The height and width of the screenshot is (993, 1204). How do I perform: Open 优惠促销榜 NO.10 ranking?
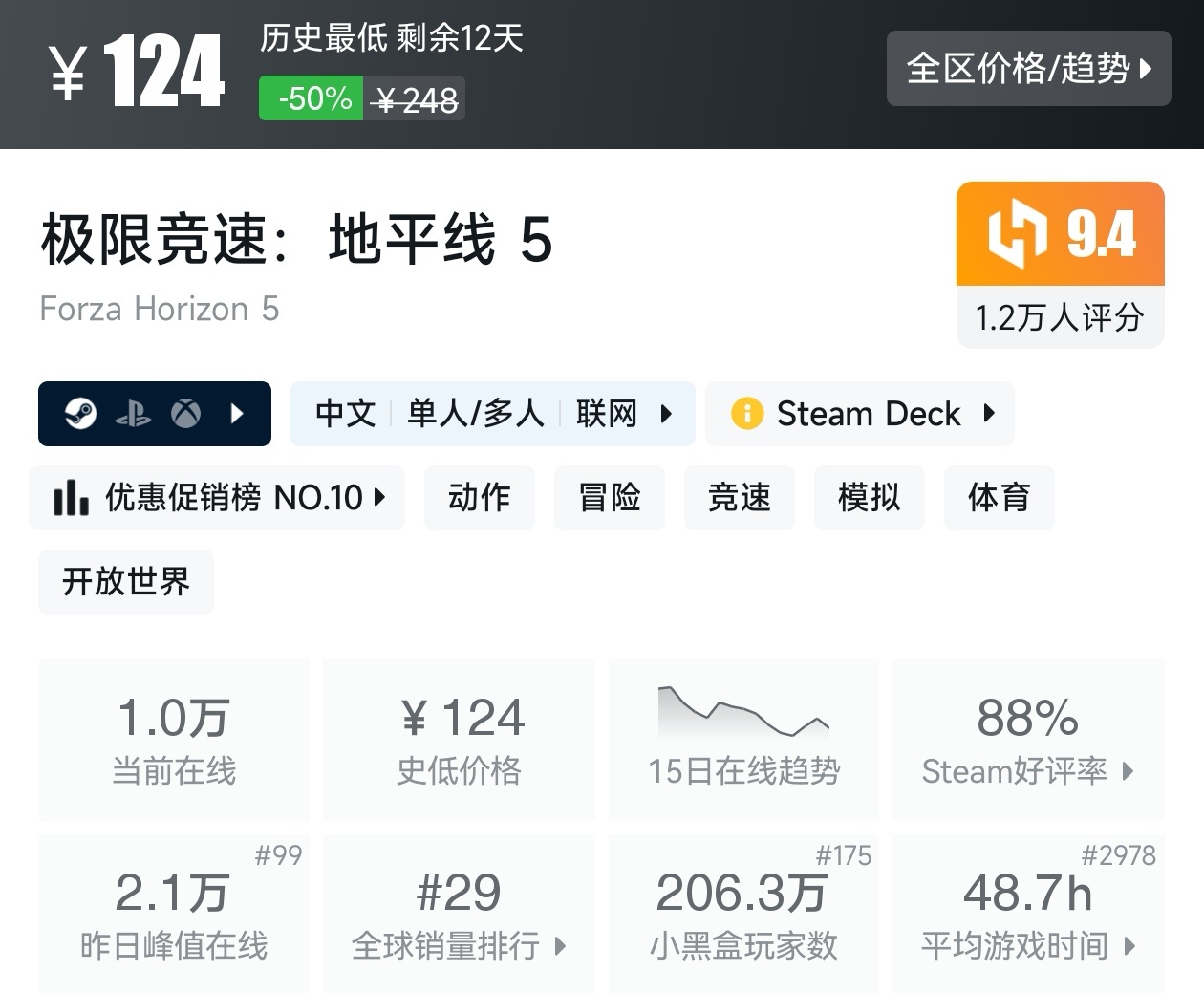[x=218, y=498]
